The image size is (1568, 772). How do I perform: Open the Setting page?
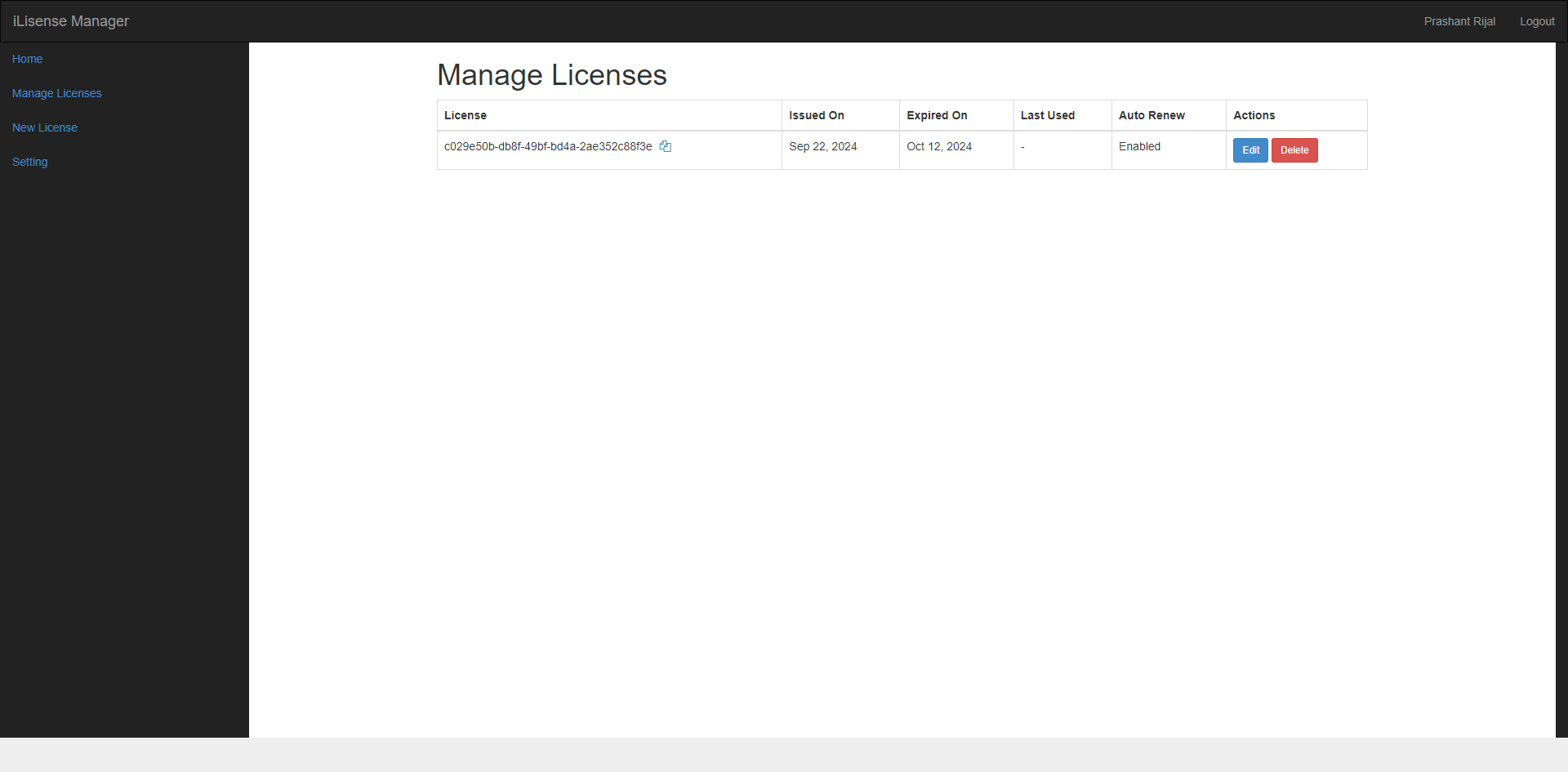pyautogui.click(x=30, y=162)
